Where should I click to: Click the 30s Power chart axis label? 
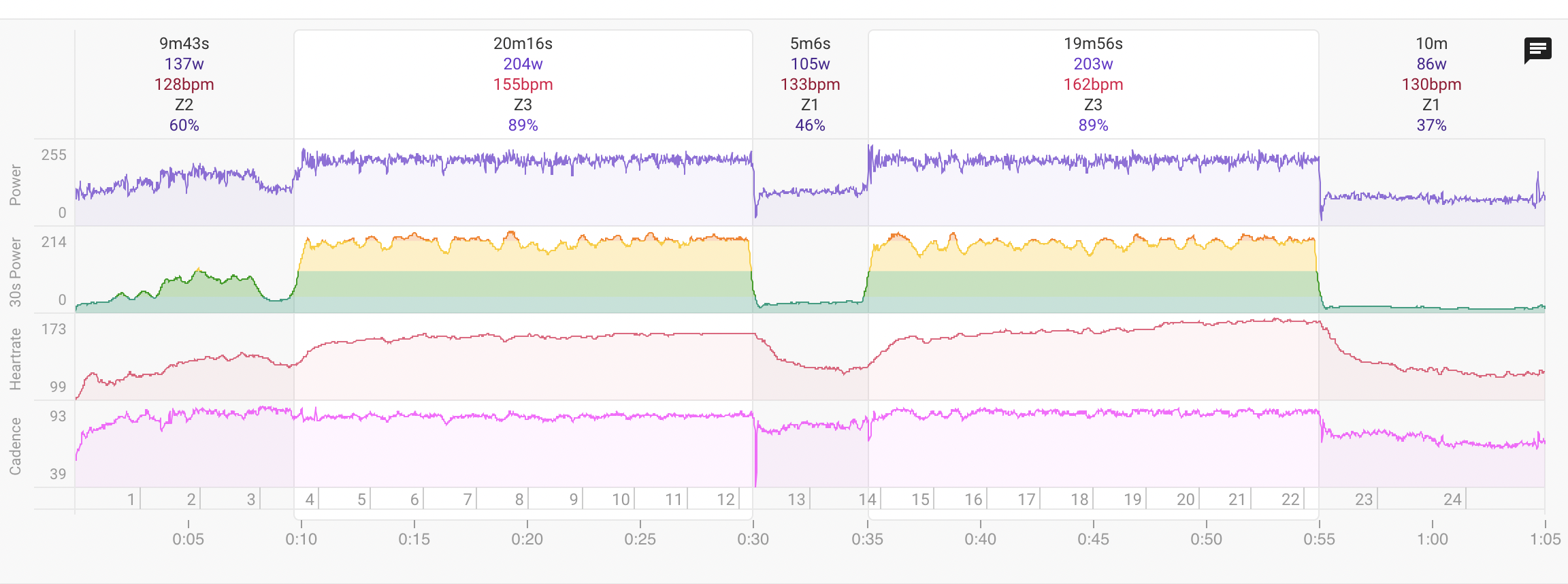coord(15,272)
